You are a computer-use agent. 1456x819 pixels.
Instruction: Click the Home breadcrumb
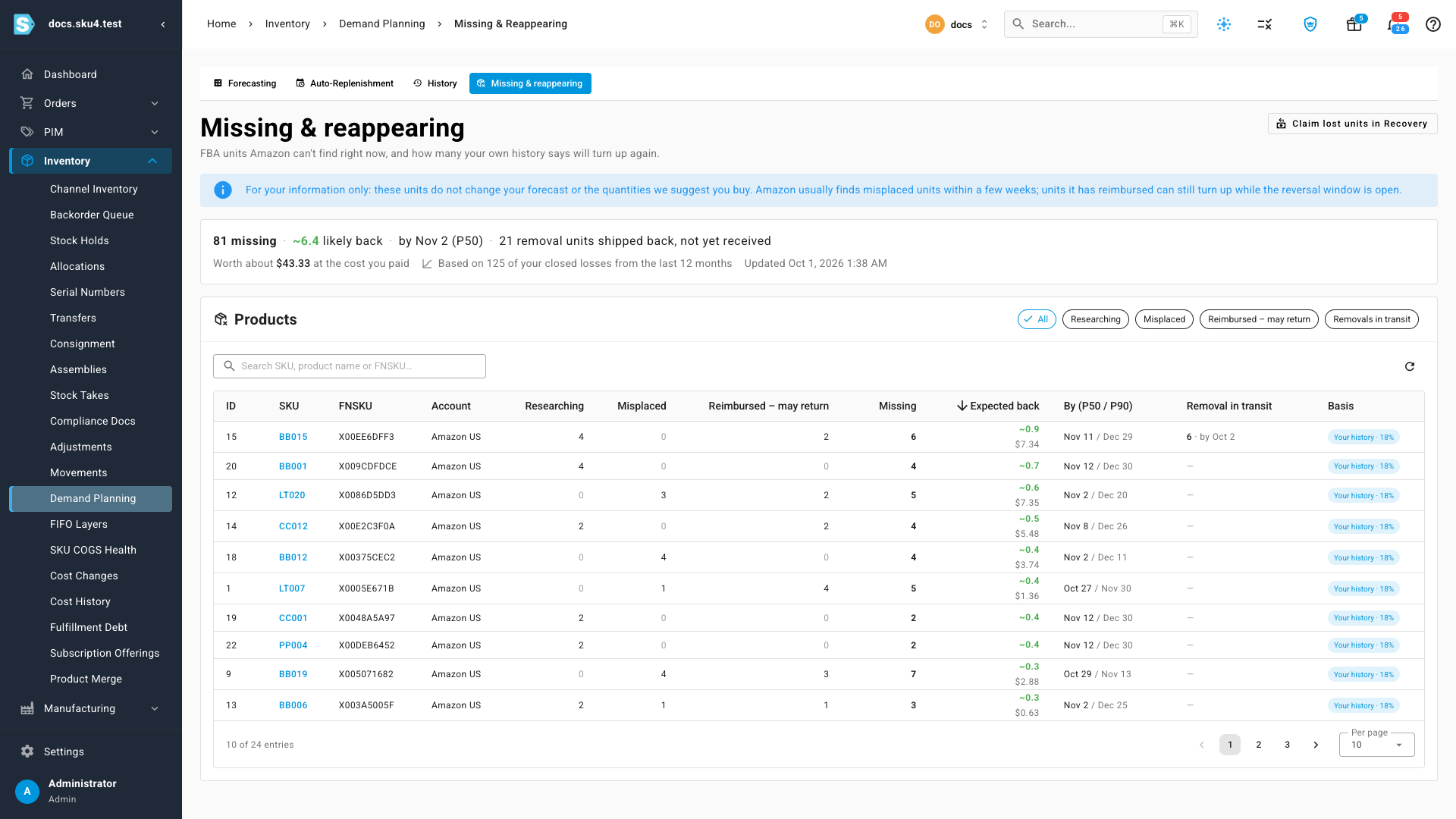(x=221, y=24)
